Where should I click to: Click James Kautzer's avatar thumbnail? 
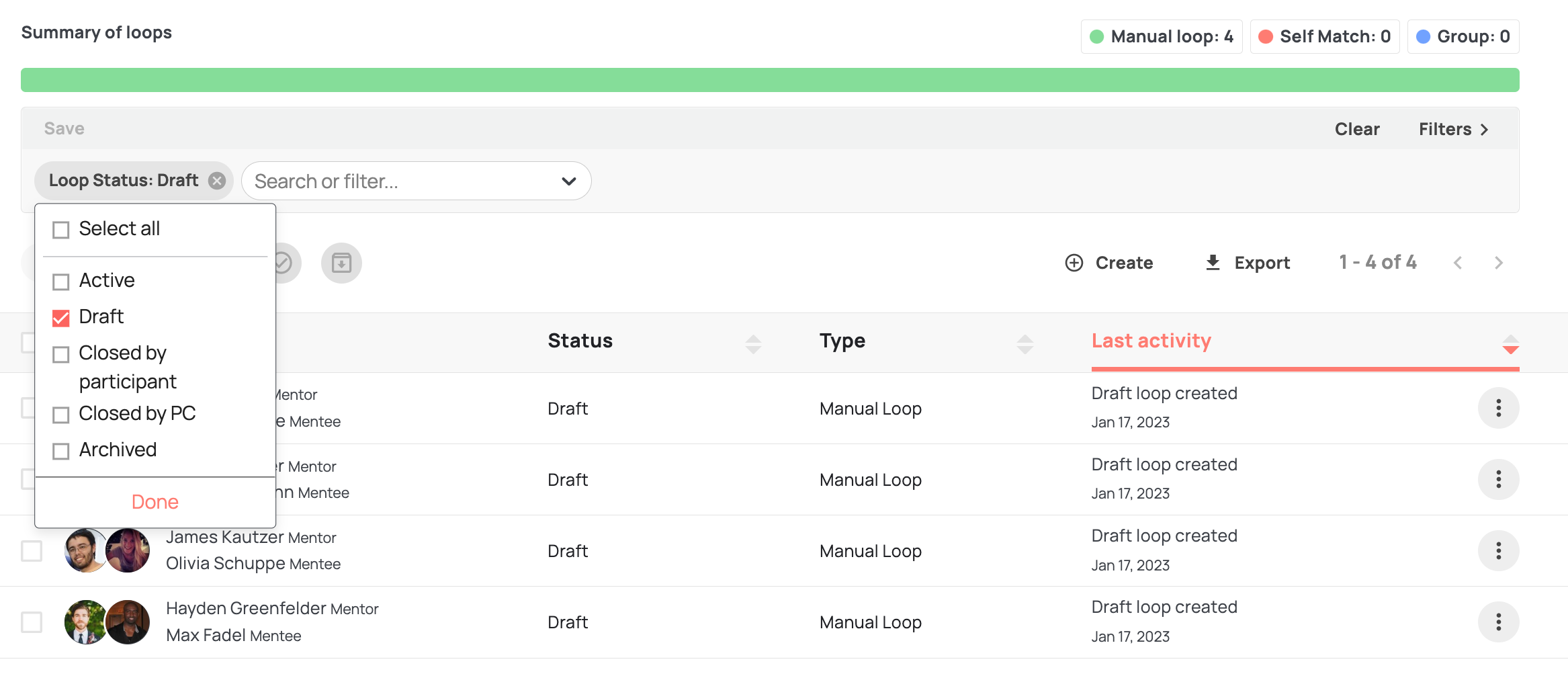point(85,550)
